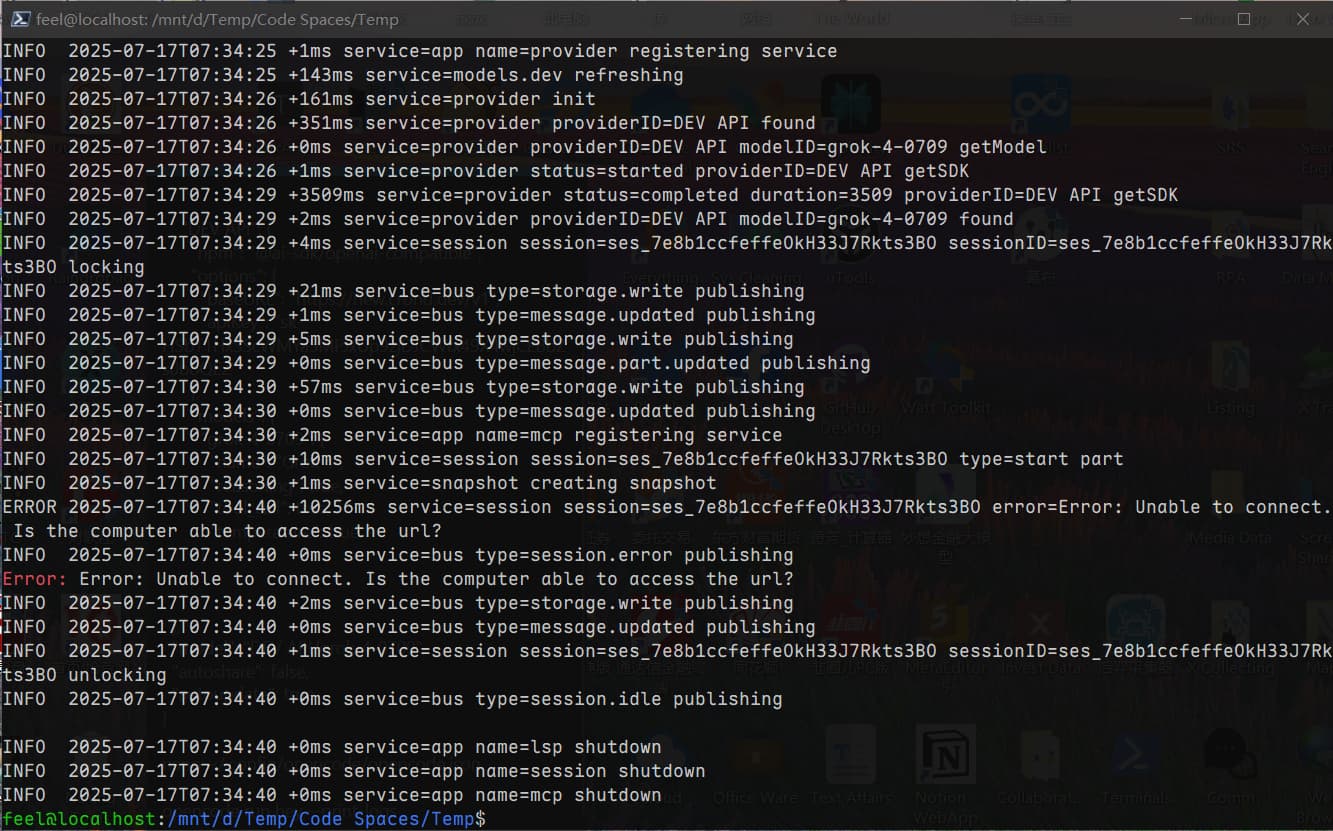Close the terminal window
Image resolution: width=1333 pixels, height=831 pixels.
tap(1303, 19)
